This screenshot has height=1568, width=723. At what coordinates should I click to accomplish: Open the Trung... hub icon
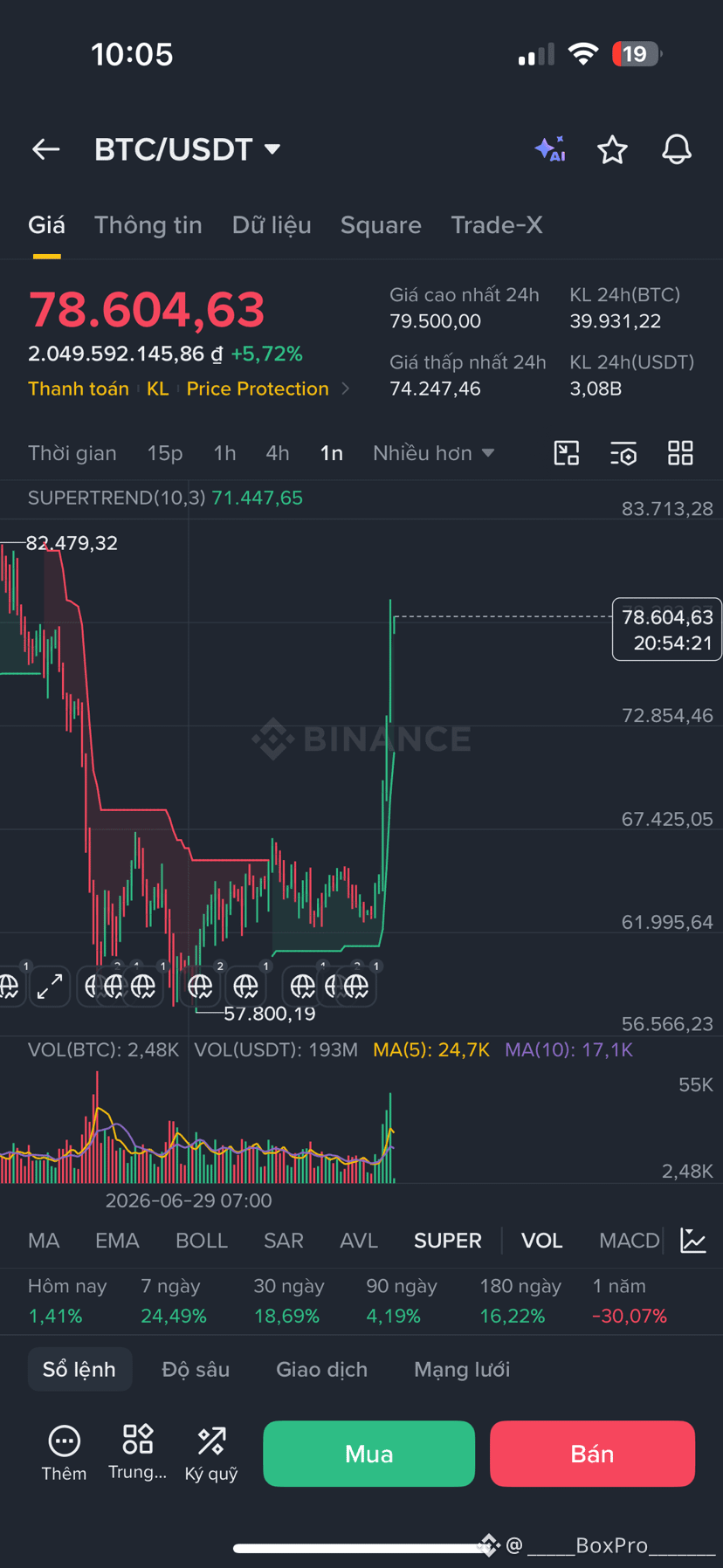point(137,1454)
